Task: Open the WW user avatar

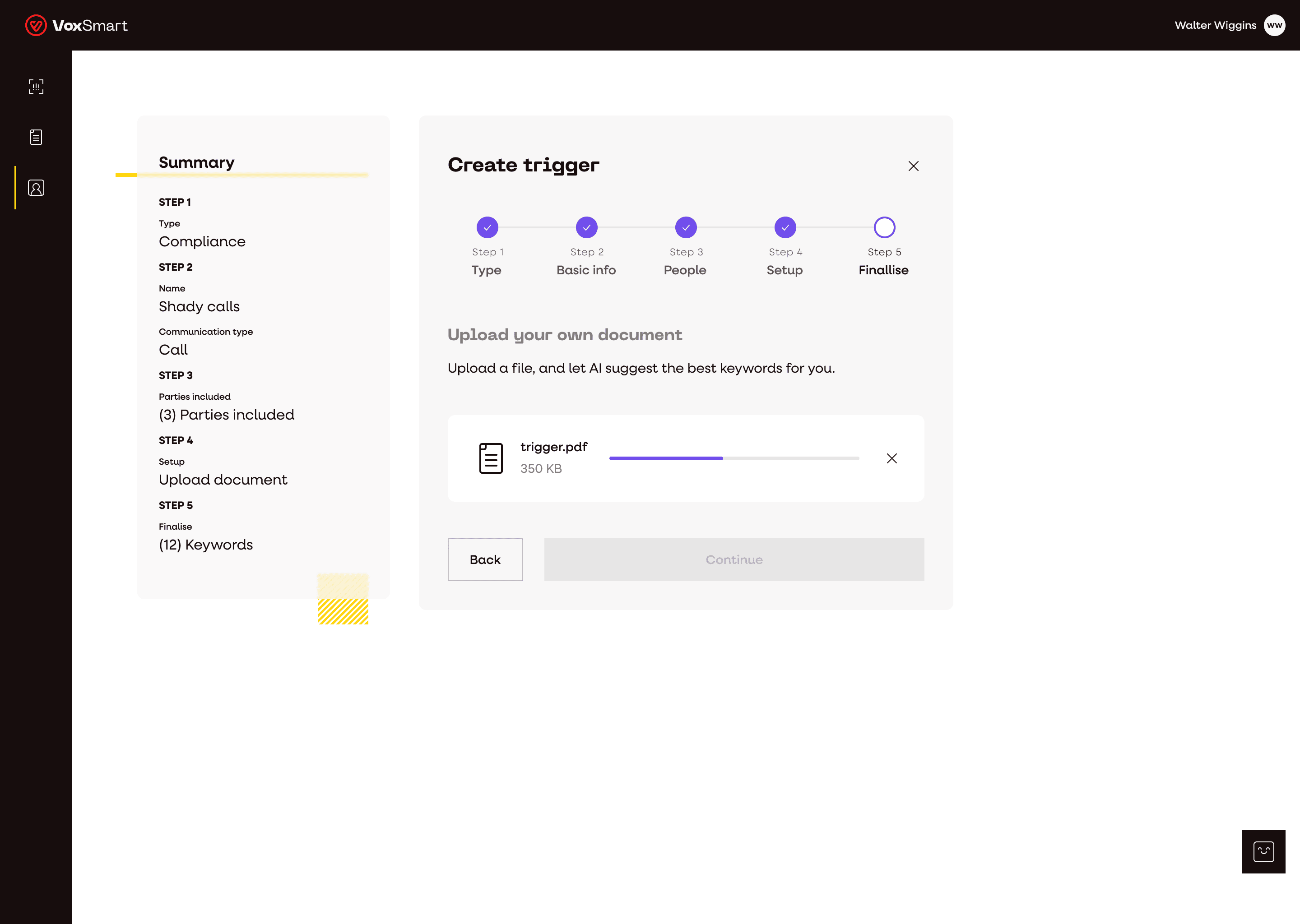Action: click(x=1274, y=26)
